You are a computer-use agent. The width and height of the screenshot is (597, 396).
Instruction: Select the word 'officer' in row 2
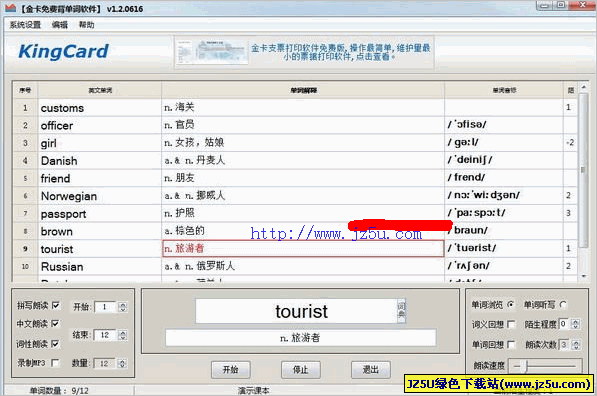[57, 126]
